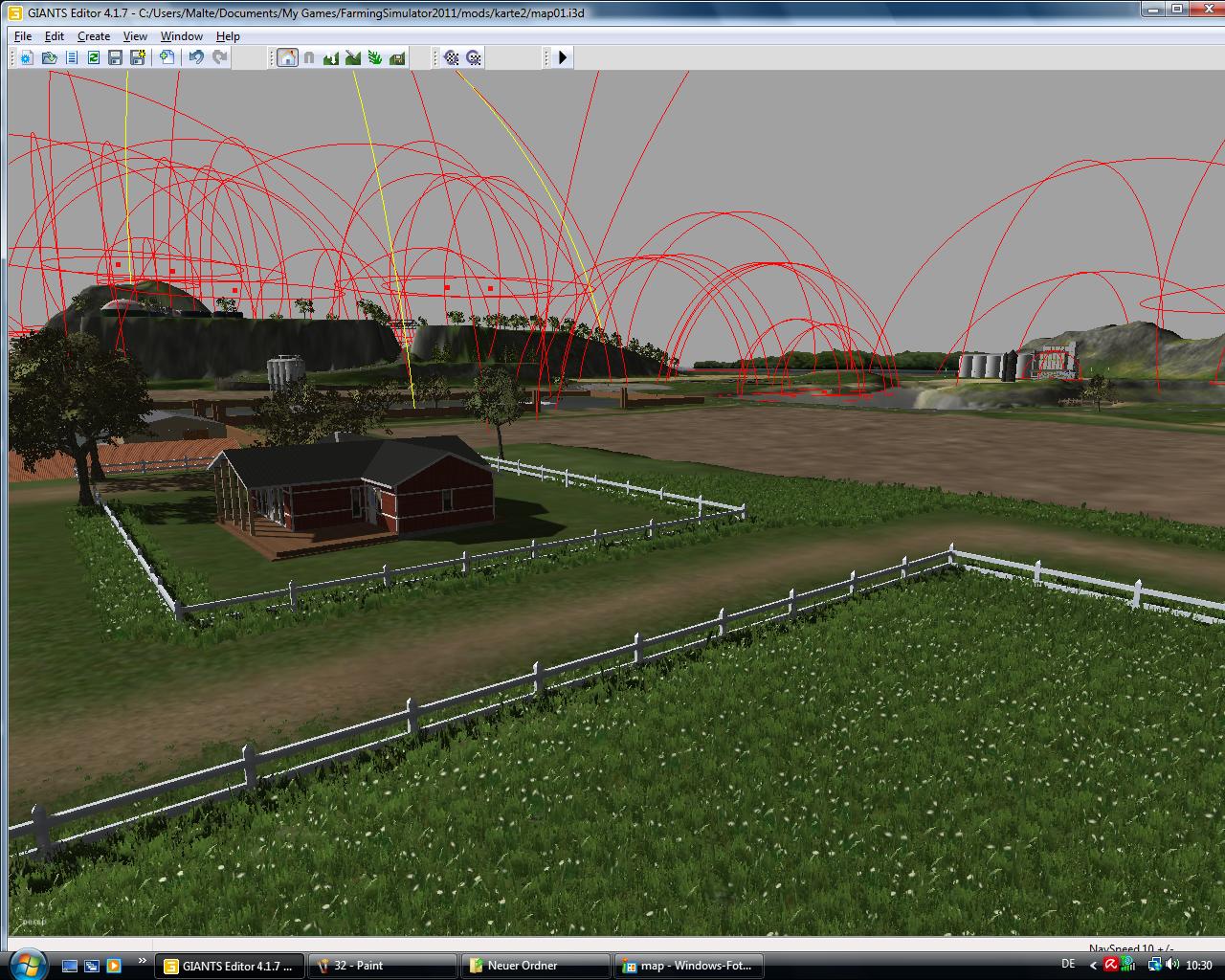Switch to GIANTS Editor taskbar button
The height and width of the screenshot is (980, 1225).
[x=230, y=966]
